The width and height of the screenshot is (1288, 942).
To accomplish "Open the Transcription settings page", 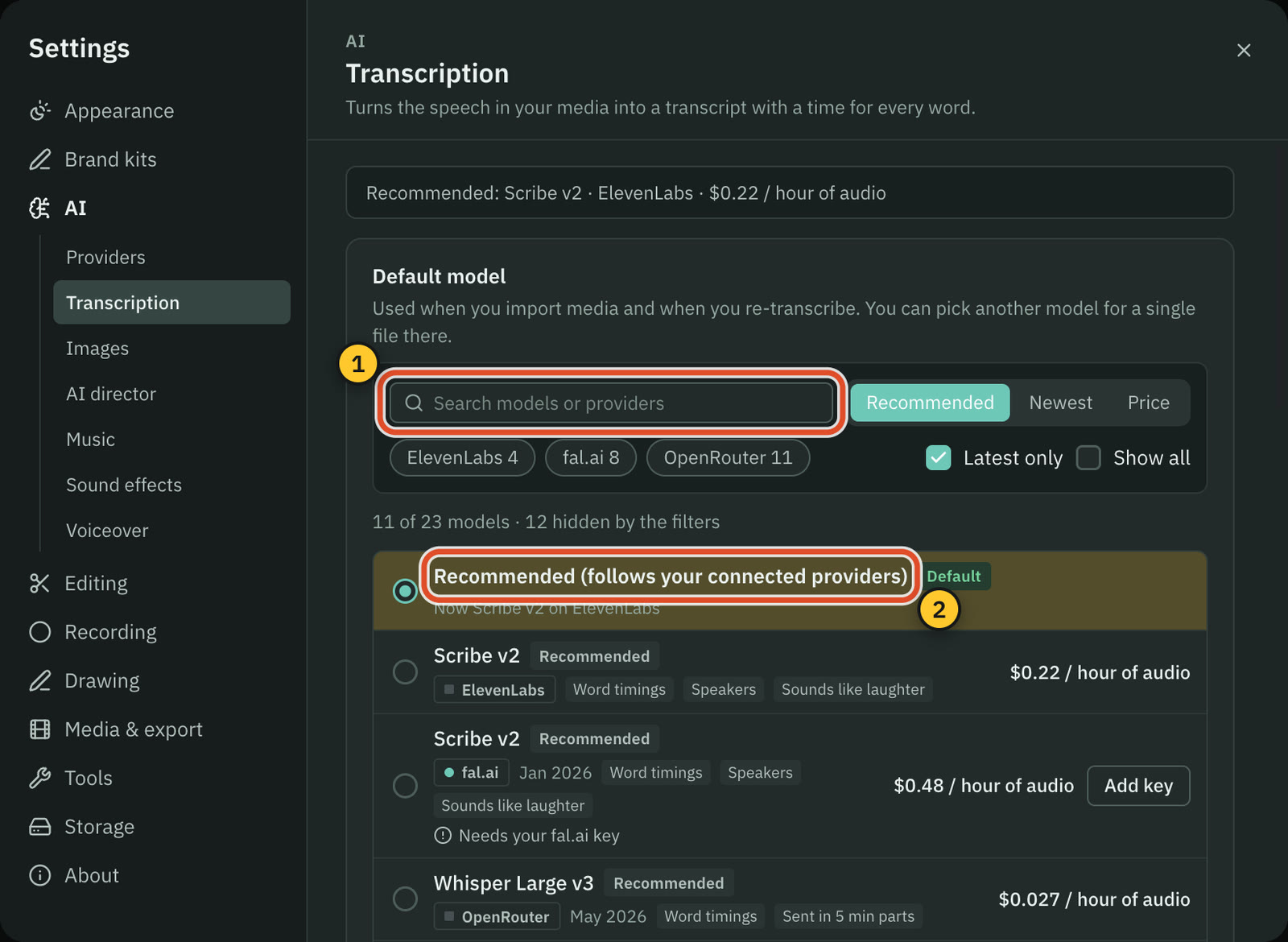I will [x=172, y=303].
